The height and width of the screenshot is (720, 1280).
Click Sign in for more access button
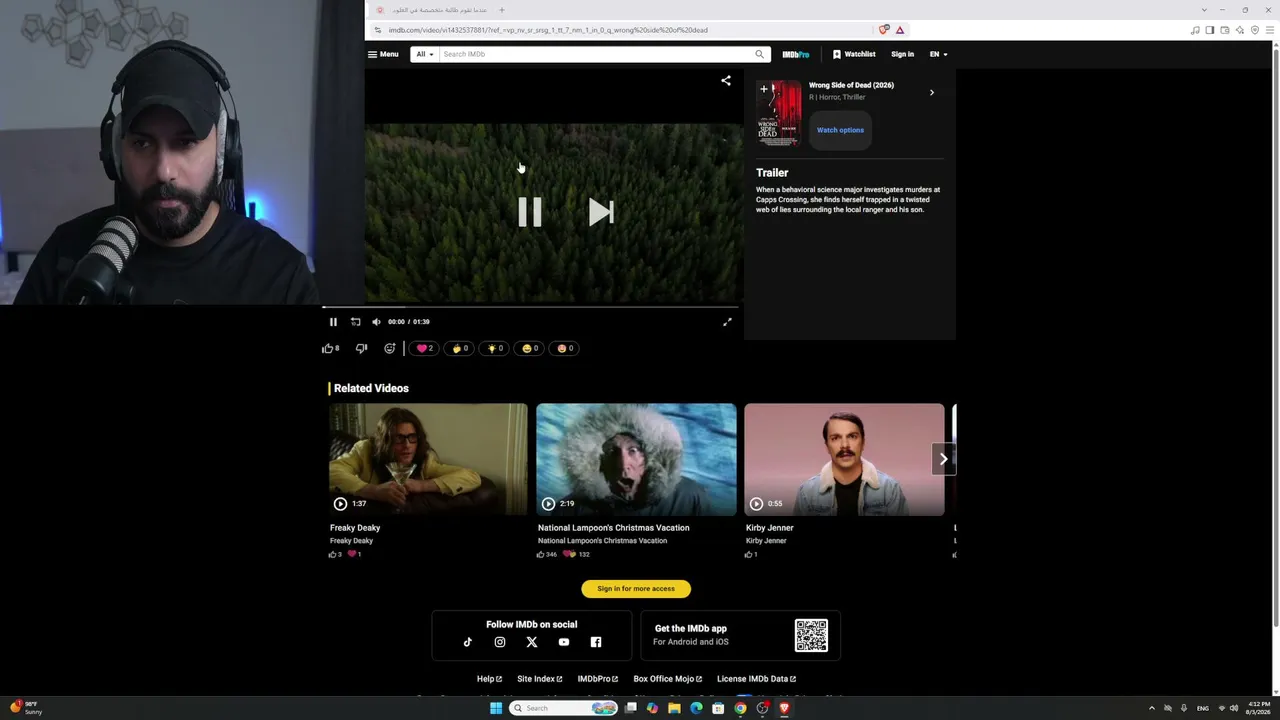coord(636,589)
